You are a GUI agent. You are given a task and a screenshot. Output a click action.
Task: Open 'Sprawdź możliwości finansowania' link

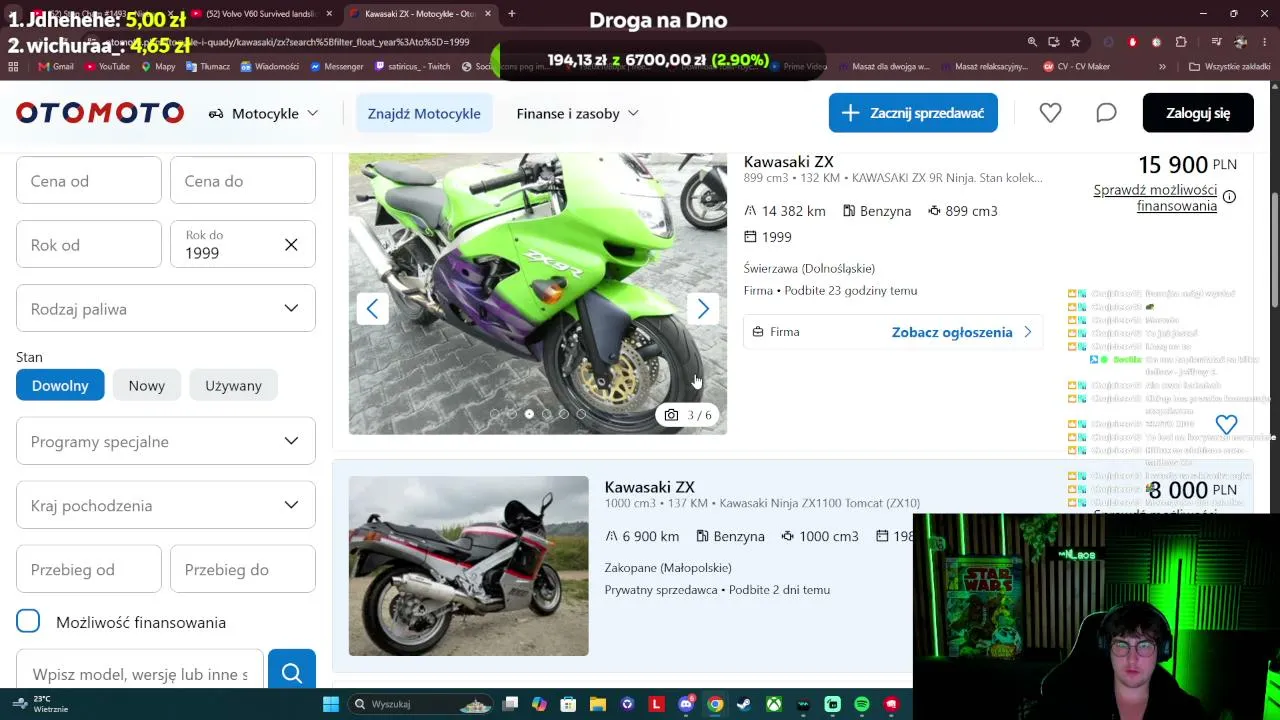1155,197
